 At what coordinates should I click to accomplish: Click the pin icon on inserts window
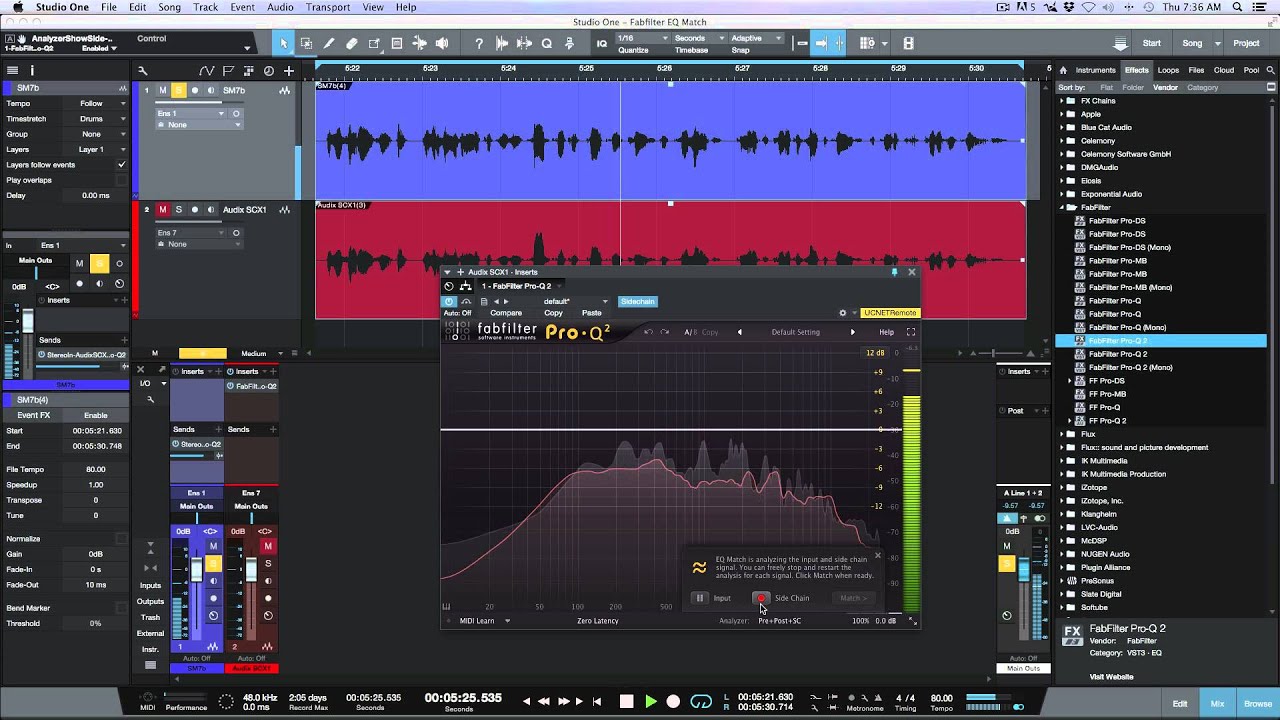point(894,272)
